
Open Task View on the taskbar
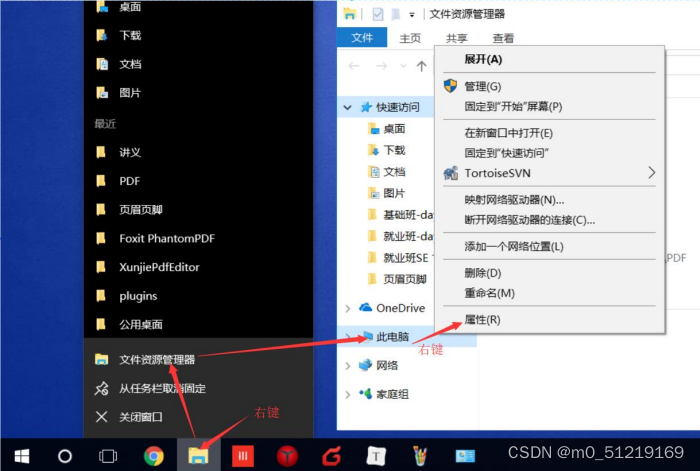coord(108,456)
